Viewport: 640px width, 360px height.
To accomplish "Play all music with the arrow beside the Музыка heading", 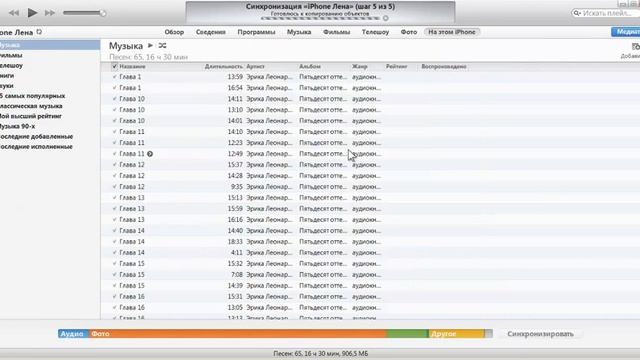I will (150, 45).
